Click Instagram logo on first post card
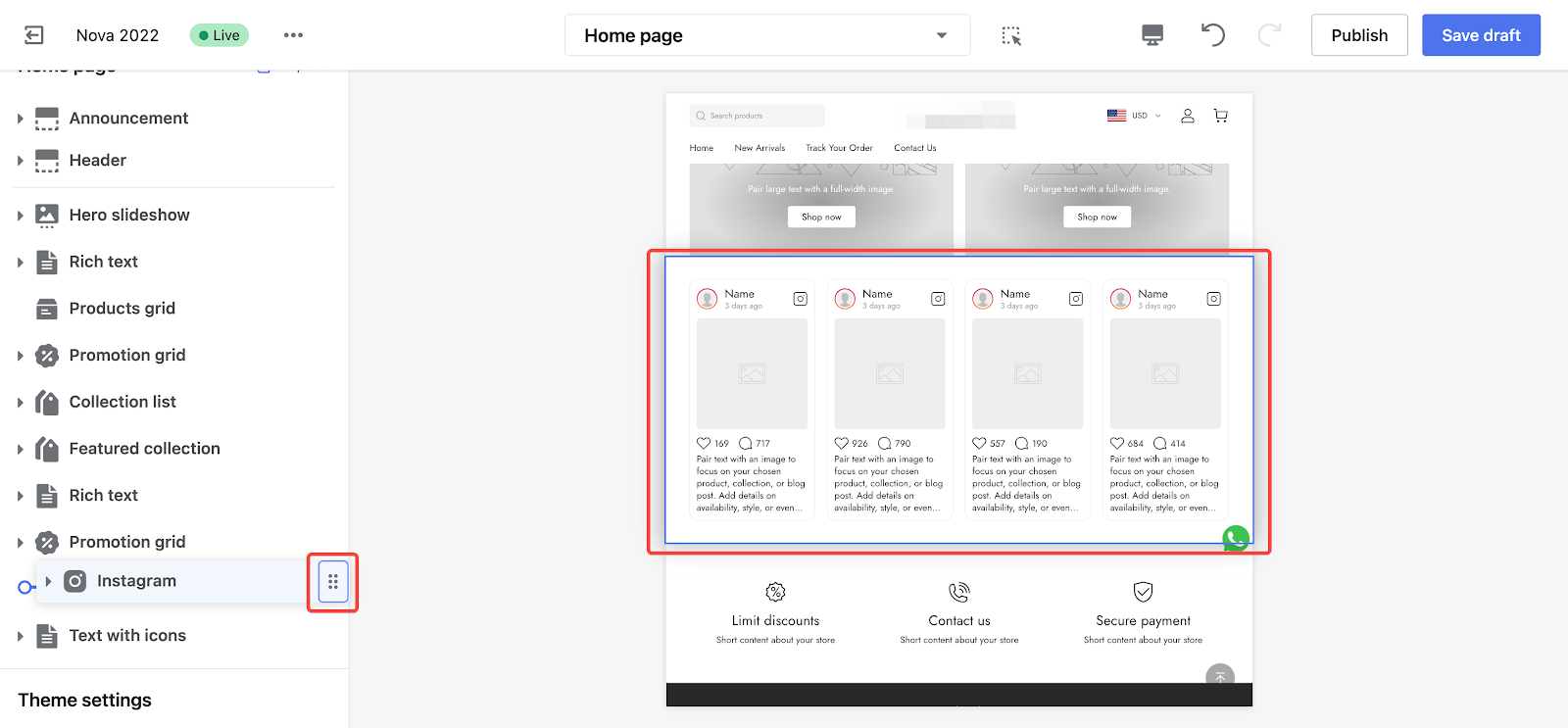The image size is (1568, 728). [801, 299]
